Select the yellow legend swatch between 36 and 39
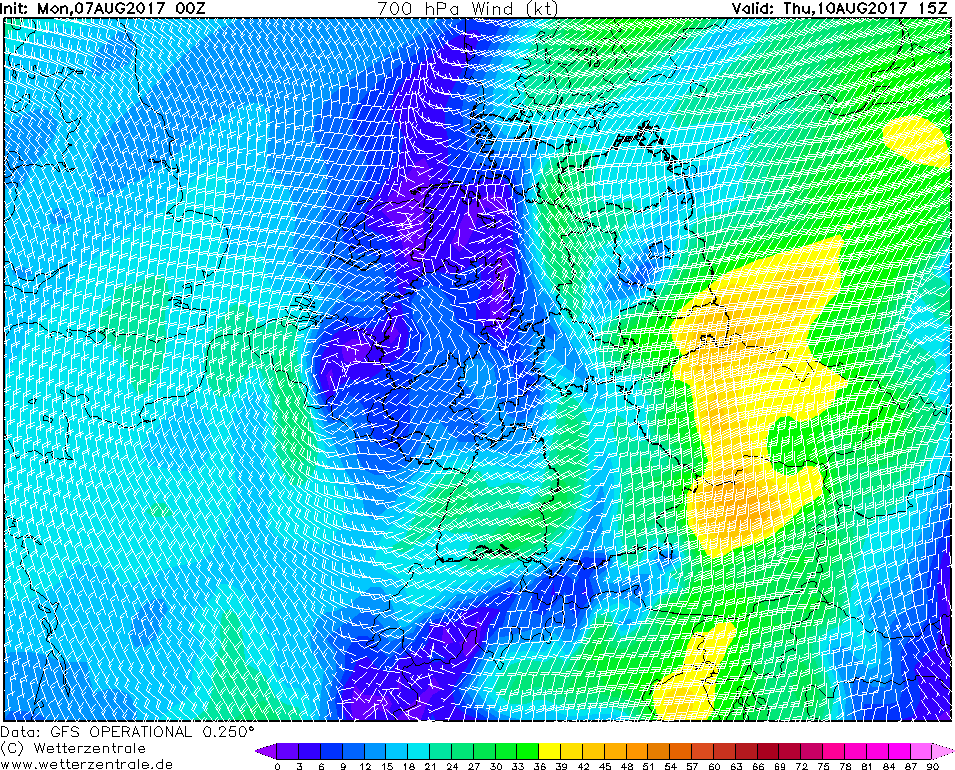Screen dimensions: 955x770 [550, 751]
